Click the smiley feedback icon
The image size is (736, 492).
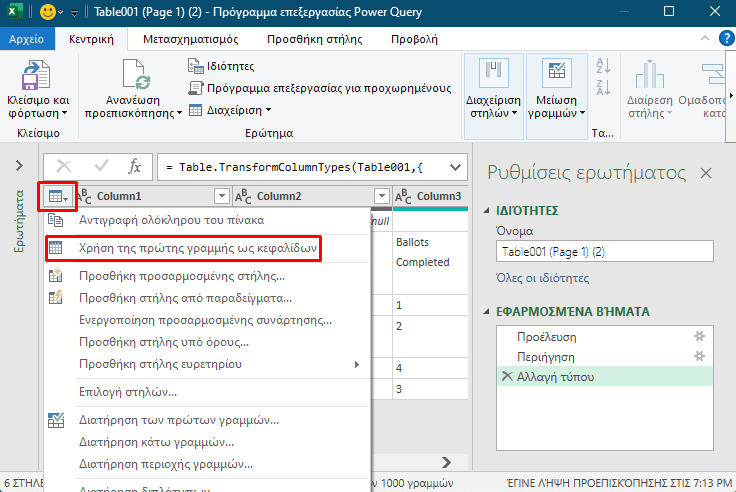pyautogui.click(x=47, y=12)
